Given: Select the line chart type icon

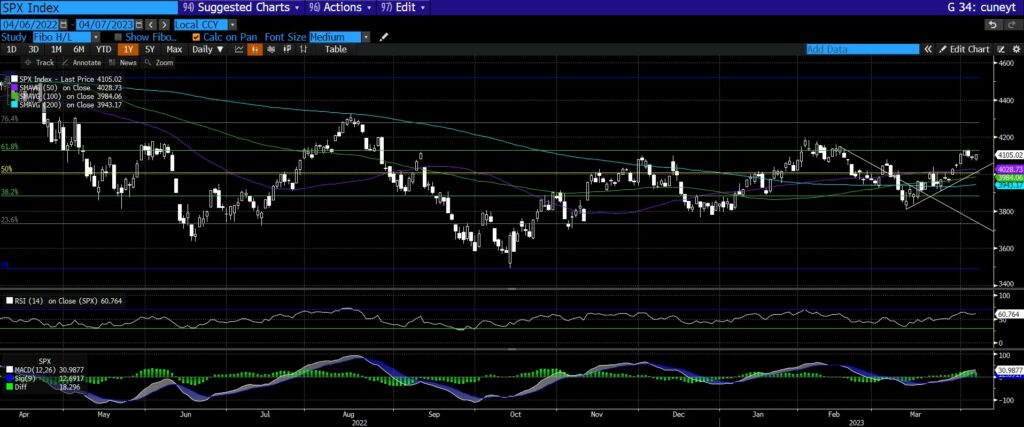Looking at the screenshot, I should point(241,49).
